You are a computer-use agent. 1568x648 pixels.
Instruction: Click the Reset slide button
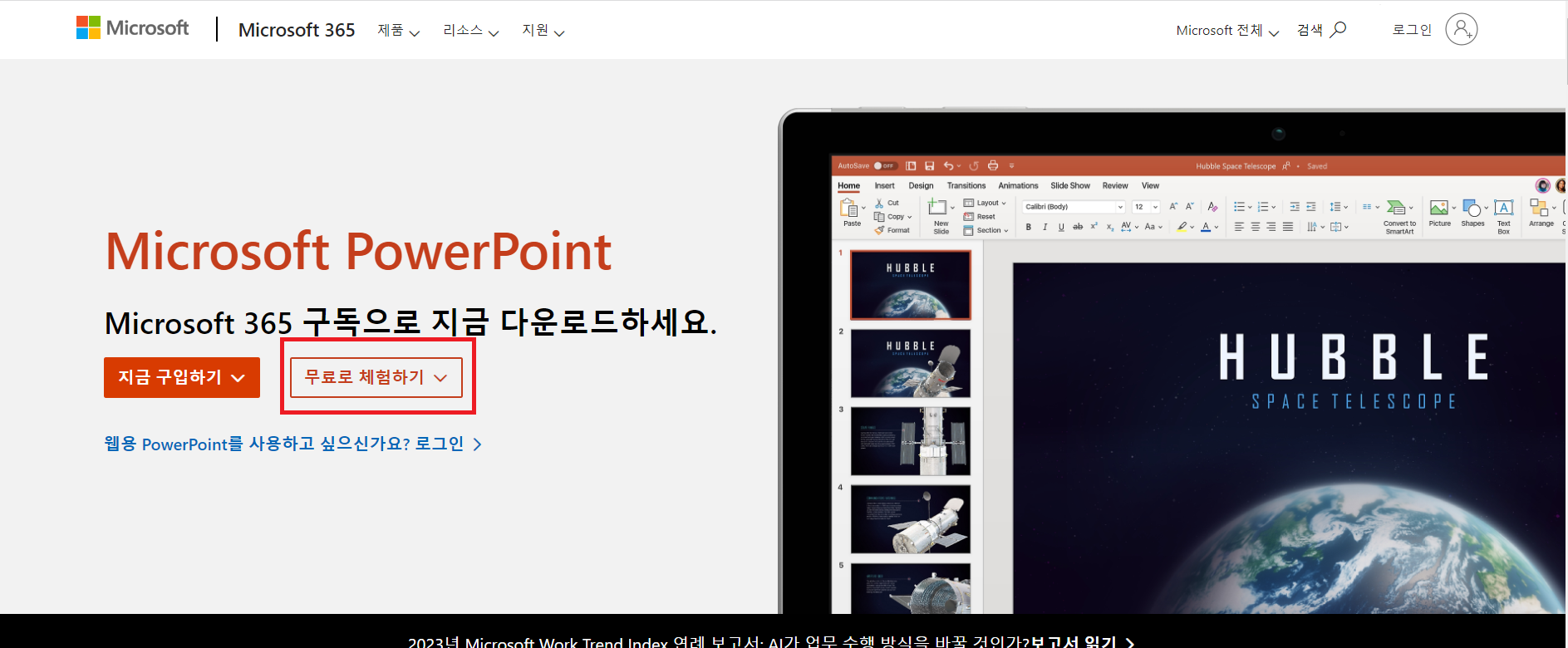tap(979, 217)
